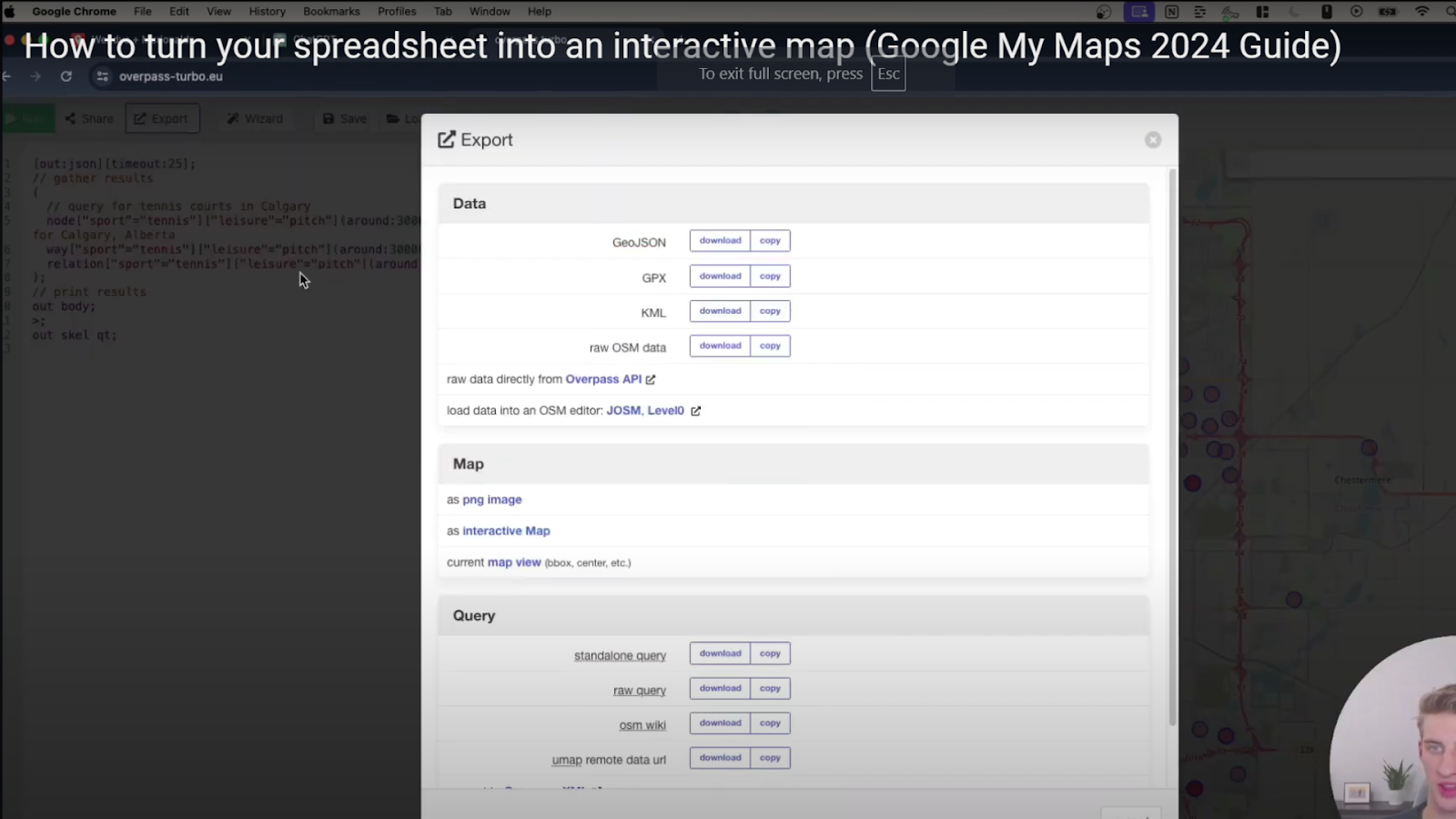Download the GPX file
The height and width of the screenshot is (819, 1456).
click(x=720, y=277)
